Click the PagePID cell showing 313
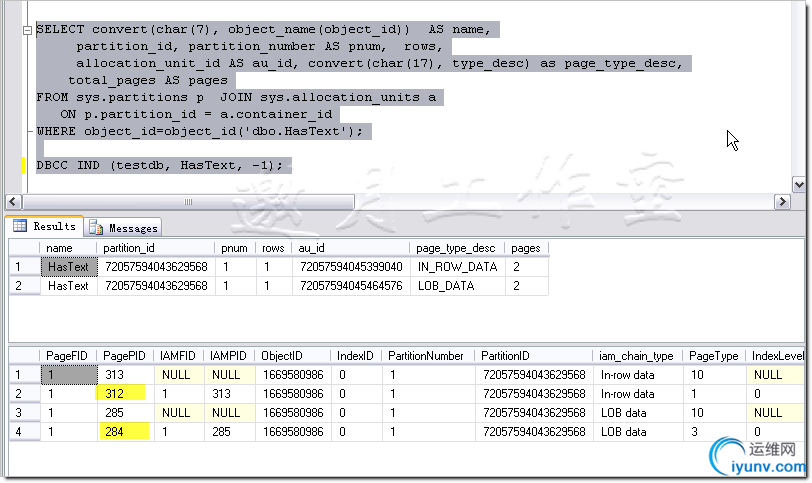 pos(125,375)
